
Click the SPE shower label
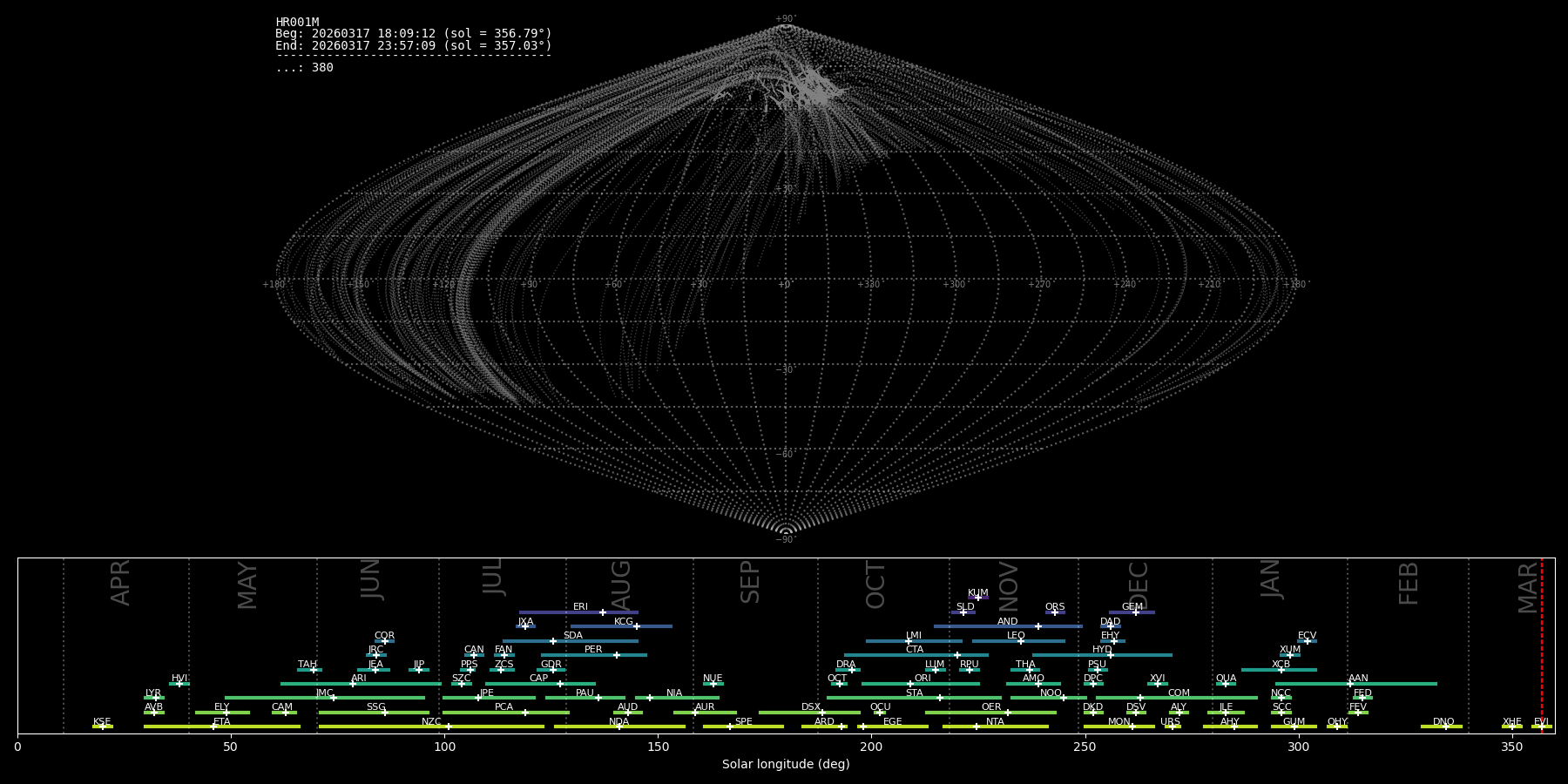click(743, 722)
